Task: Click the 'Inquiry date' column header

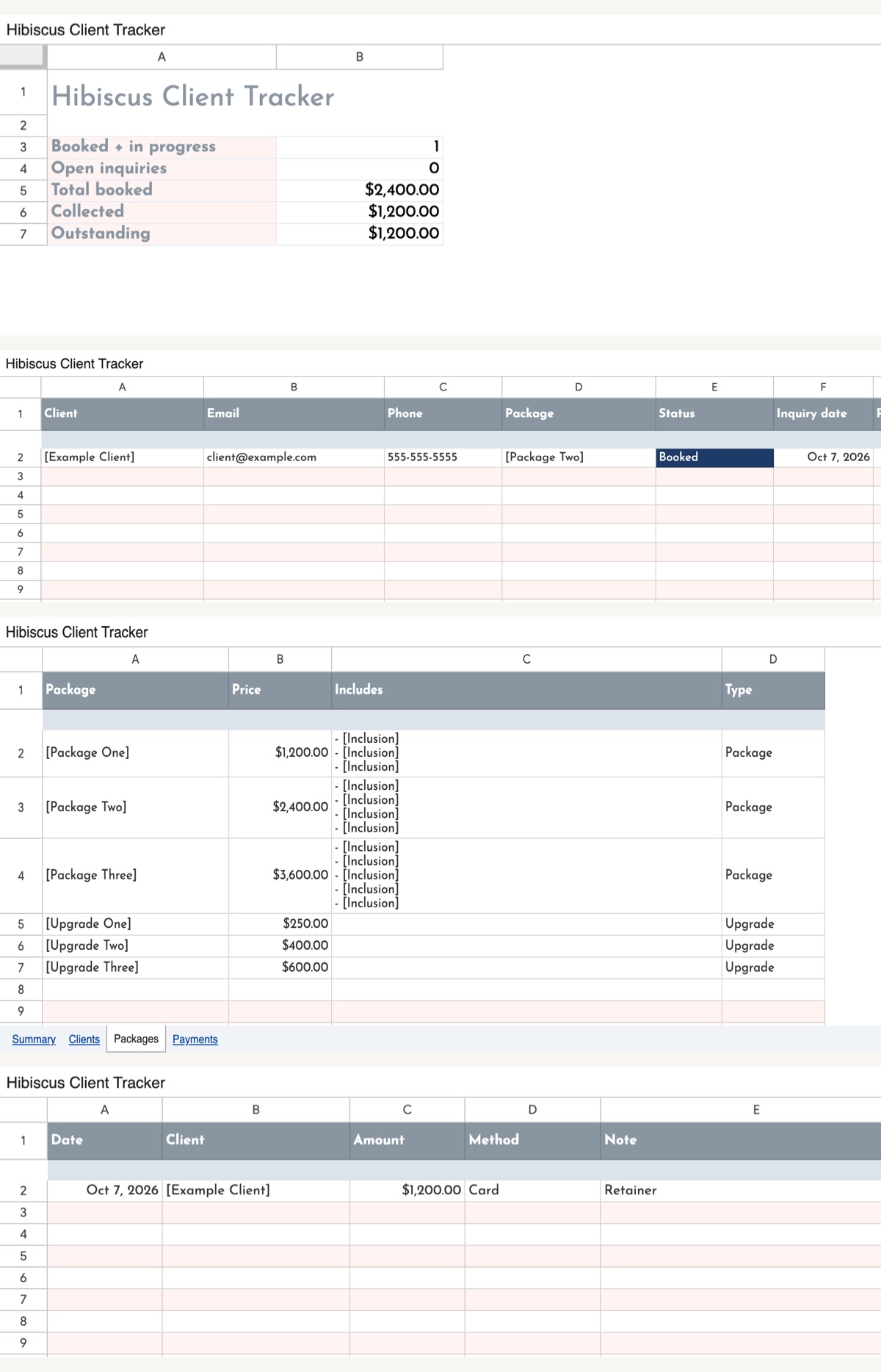Action: coord(823,413)
